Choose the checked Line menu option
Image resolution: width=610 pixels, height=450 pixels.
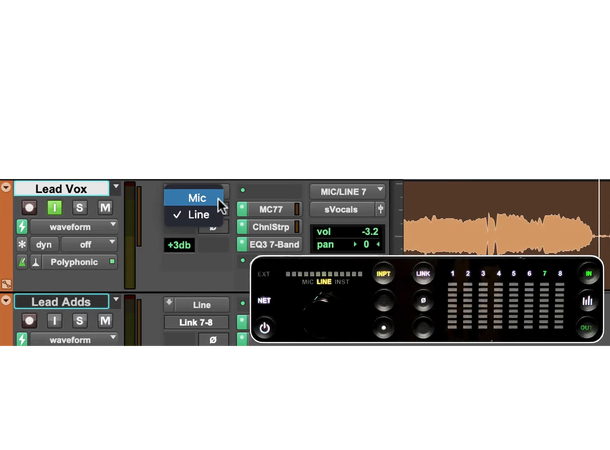(193, 215)
